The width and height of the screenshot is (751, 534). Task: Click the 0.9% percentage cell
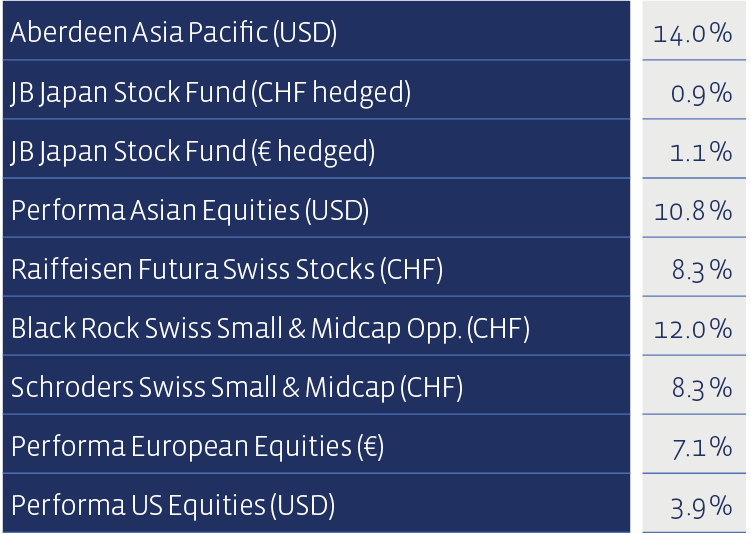click(x=694, y=90)
